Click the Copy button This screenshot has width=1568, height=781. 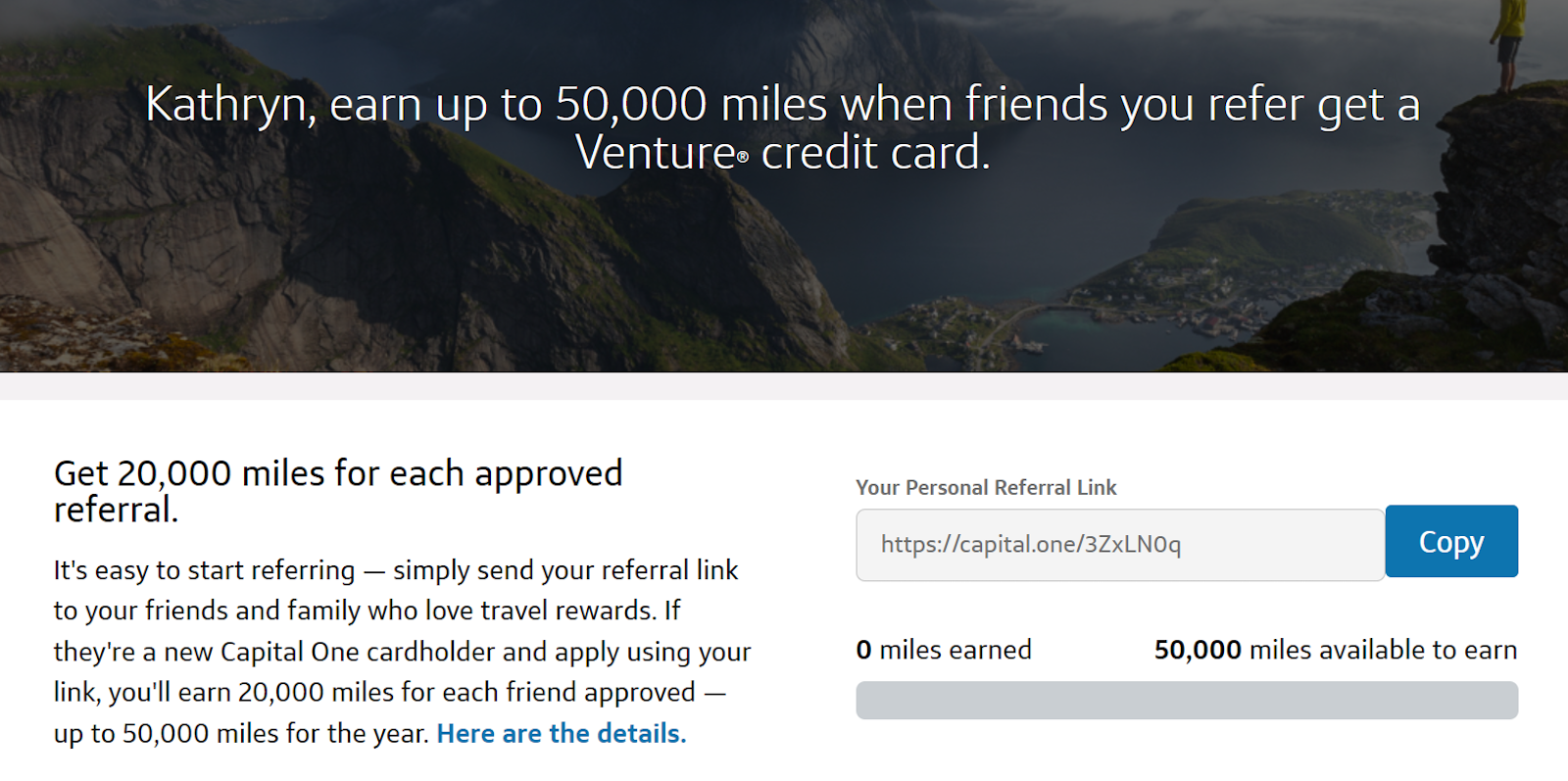coord(1451,541)
